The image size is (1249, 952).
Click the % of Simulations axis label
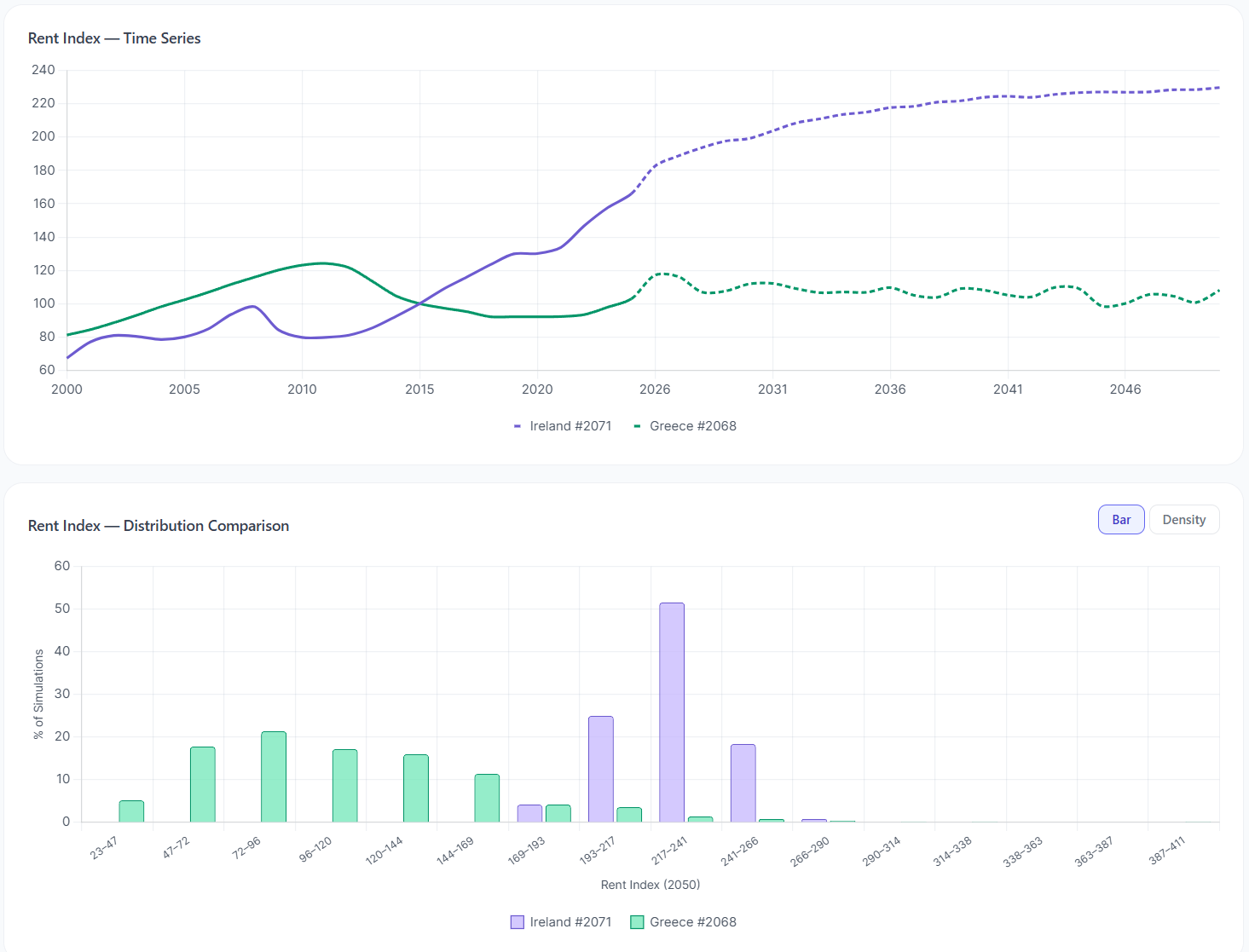tap(38, 693)
